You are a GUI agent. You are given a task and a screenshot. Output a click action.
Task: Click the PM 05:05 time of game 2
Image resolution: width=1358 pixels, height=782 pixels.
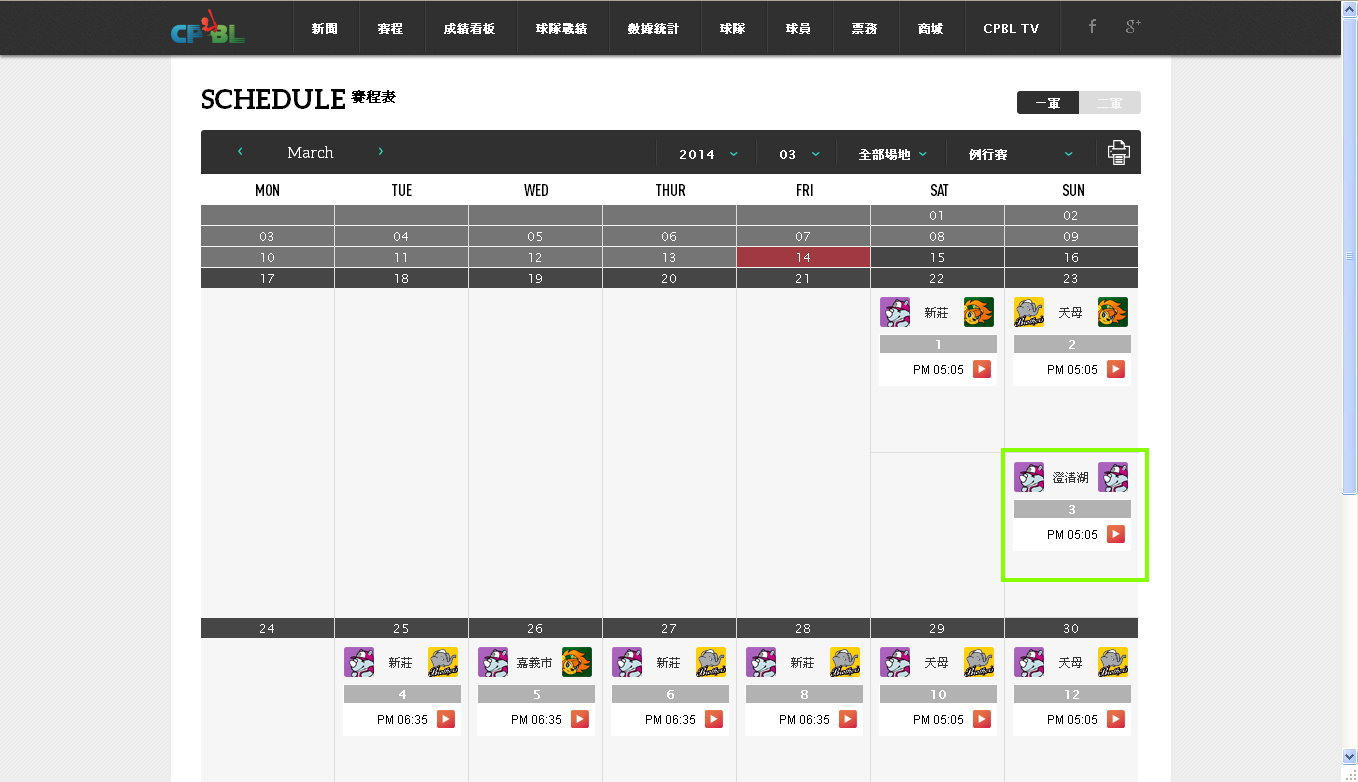tap(1072, 369)
